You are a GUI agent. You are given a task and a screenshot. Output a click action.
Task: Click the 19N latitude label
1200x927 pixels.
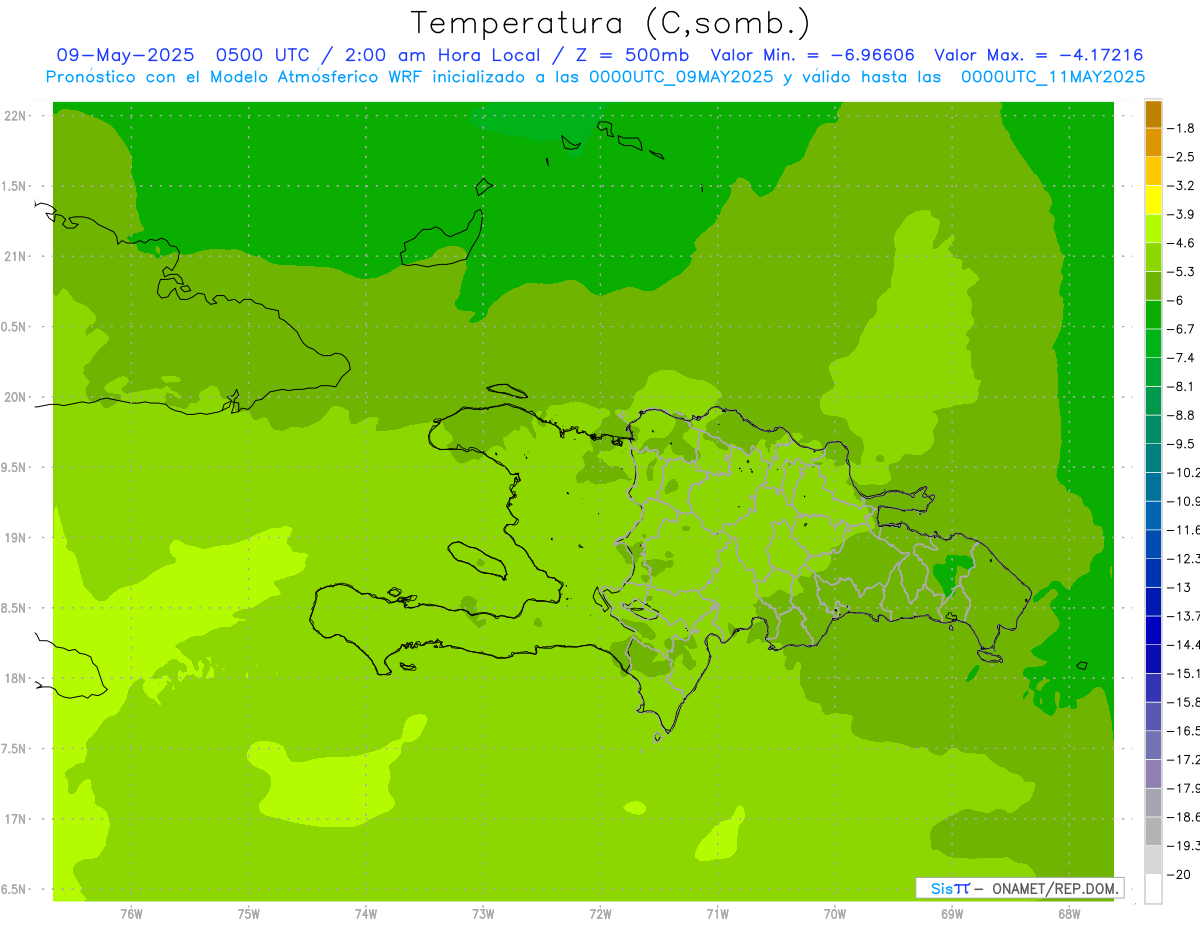coord(14,538)
